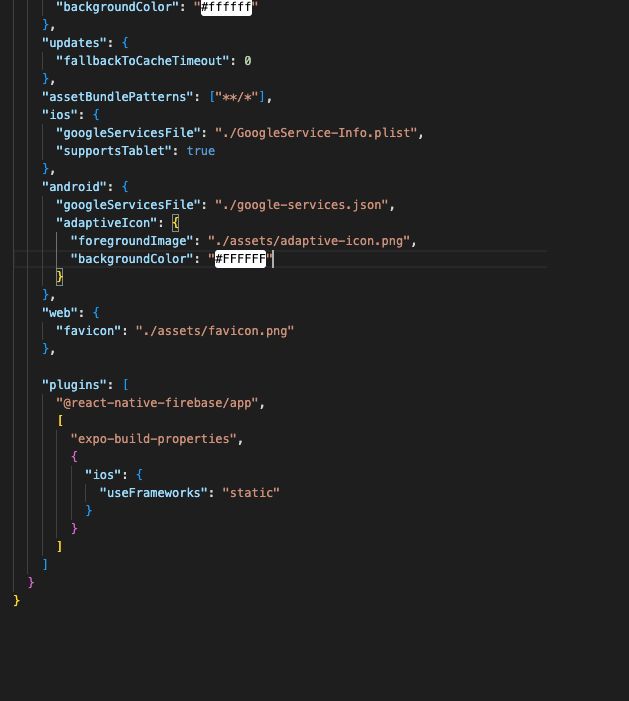The width and height of the screenshot is (629, 701).
Task: Click the "#ffffff" color value at top
Action: point(226,7)
